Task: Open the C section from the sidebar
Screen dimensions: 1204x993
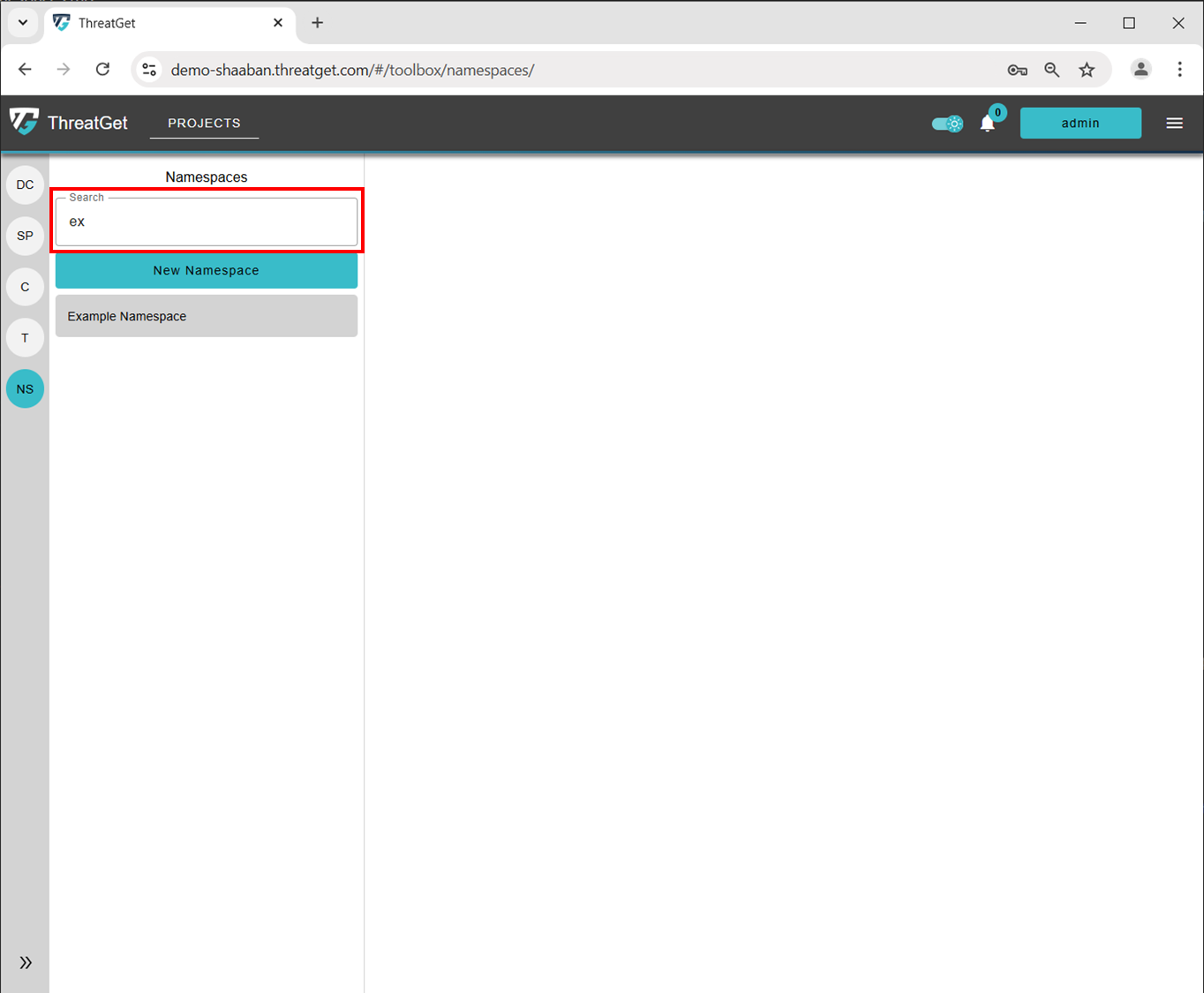Action: click(x=24, y=286)
